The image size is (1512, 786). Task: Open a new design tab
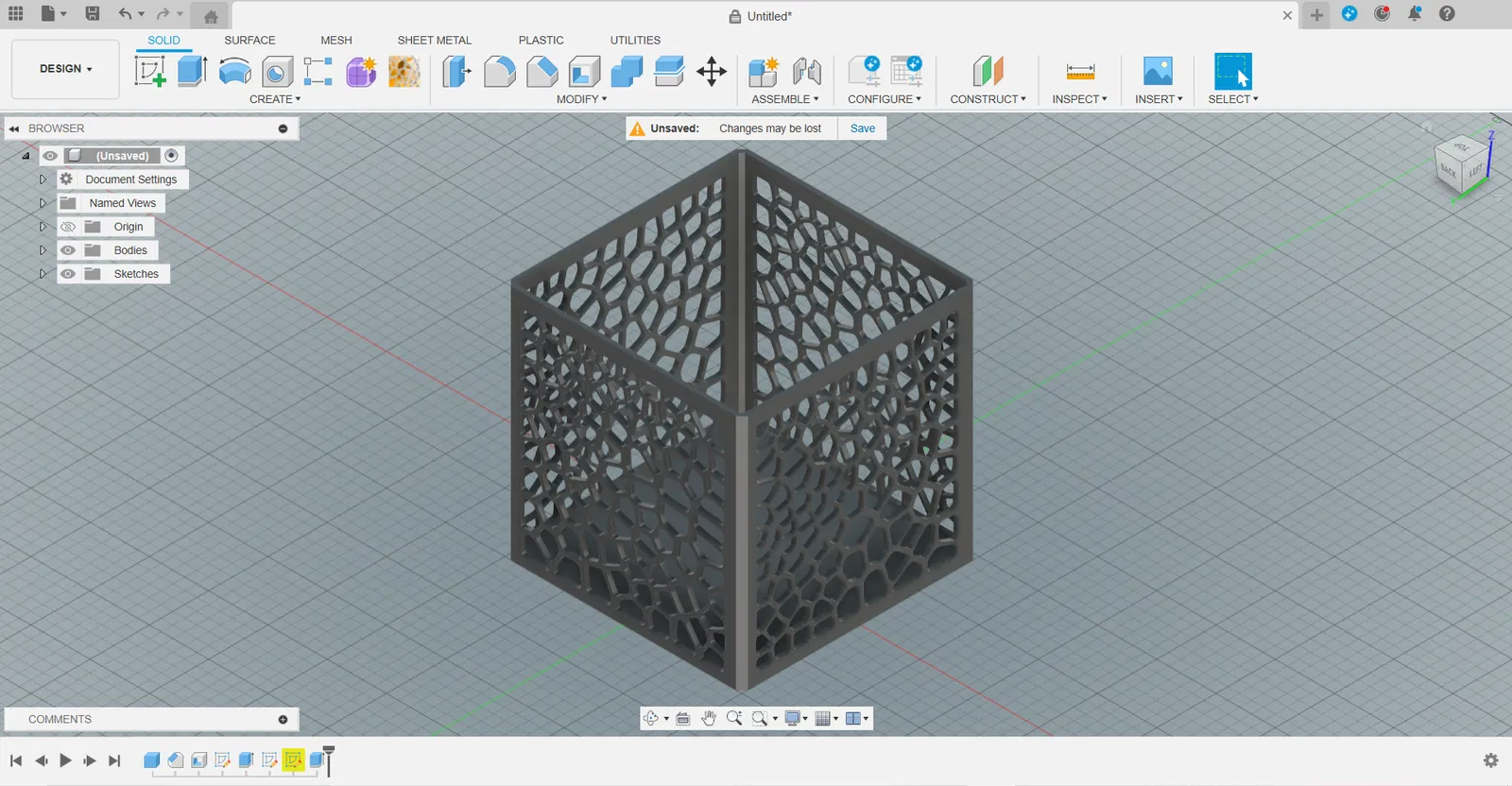(x=1316, y=15)
